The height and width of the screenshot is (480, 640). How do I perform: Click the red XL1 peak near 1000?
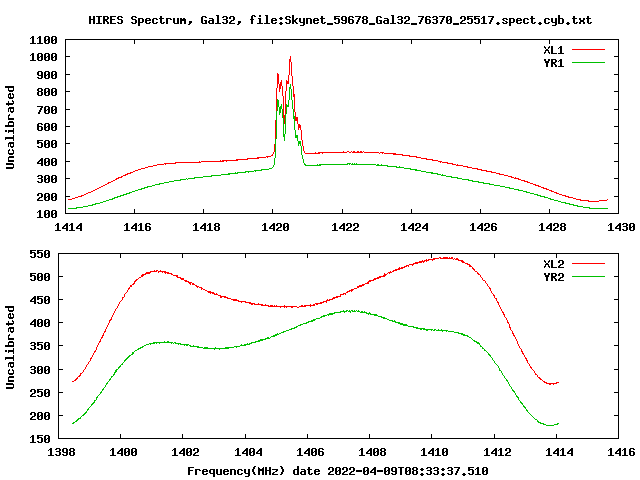pos(290,57)
